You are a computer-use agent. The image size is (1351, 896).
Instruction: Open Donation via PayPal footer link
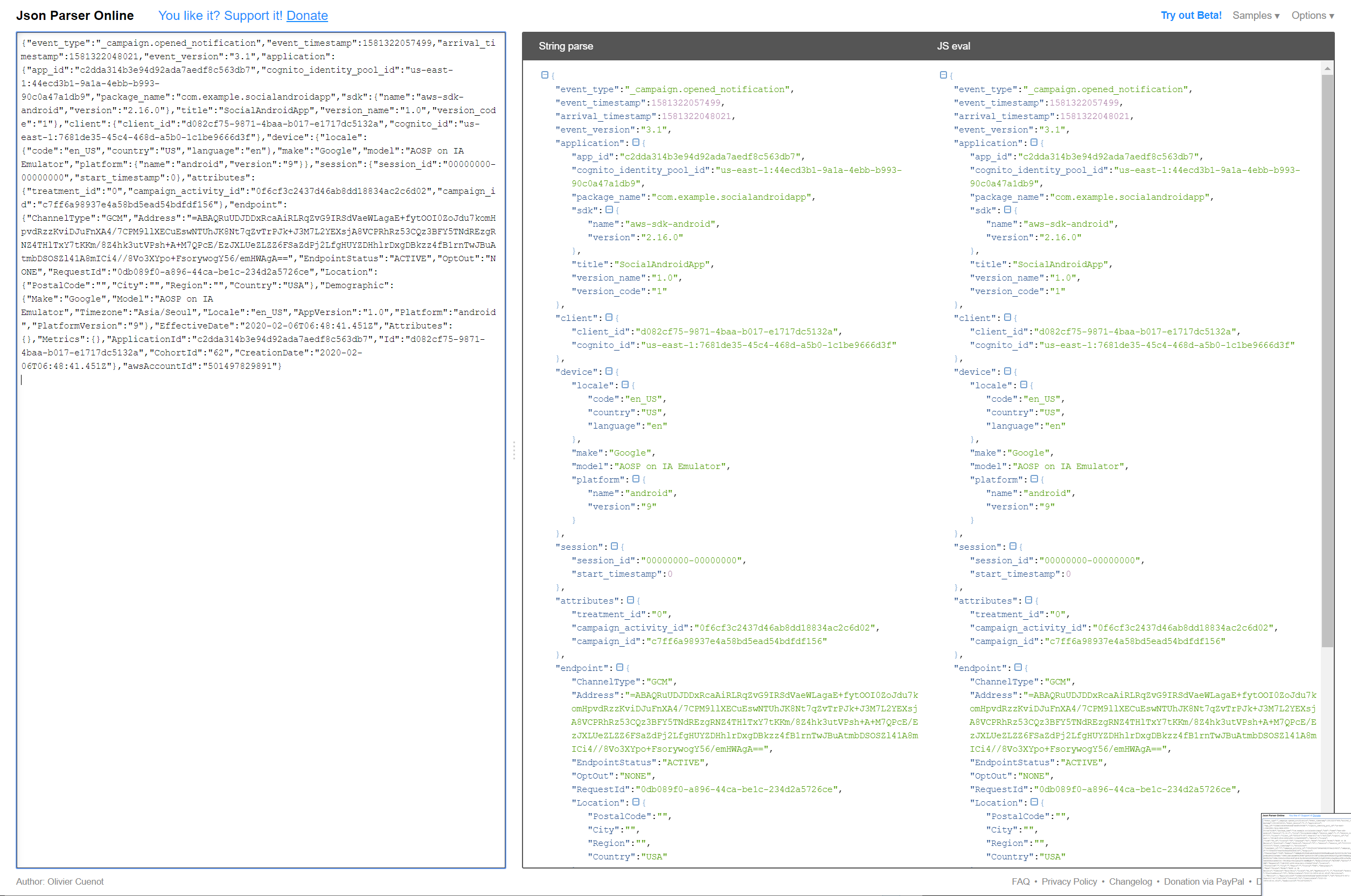click(1203, 881)
